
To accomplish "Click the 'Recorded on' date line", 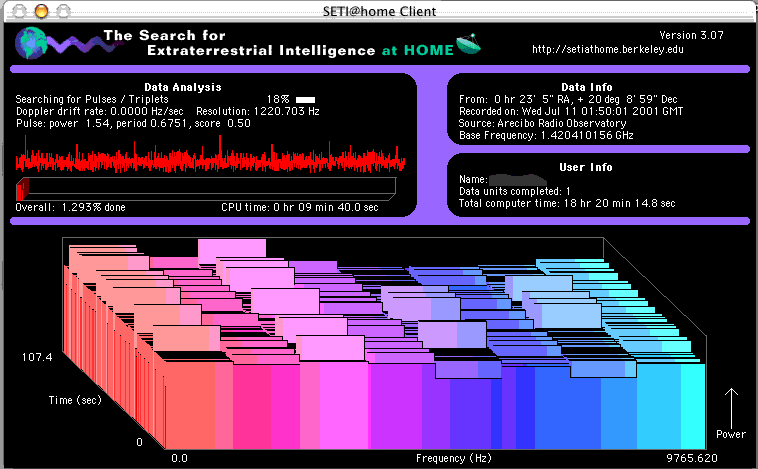I will pyautogui.click(x=571, y=111).
